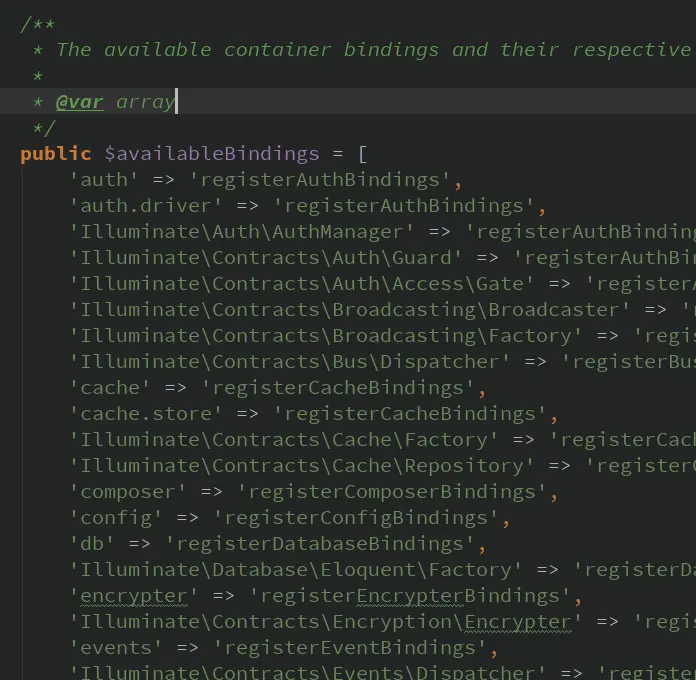The height and width of the screenshot is (680, 696).
Task: Click the 'public' keyword
Action: (55, 154)
